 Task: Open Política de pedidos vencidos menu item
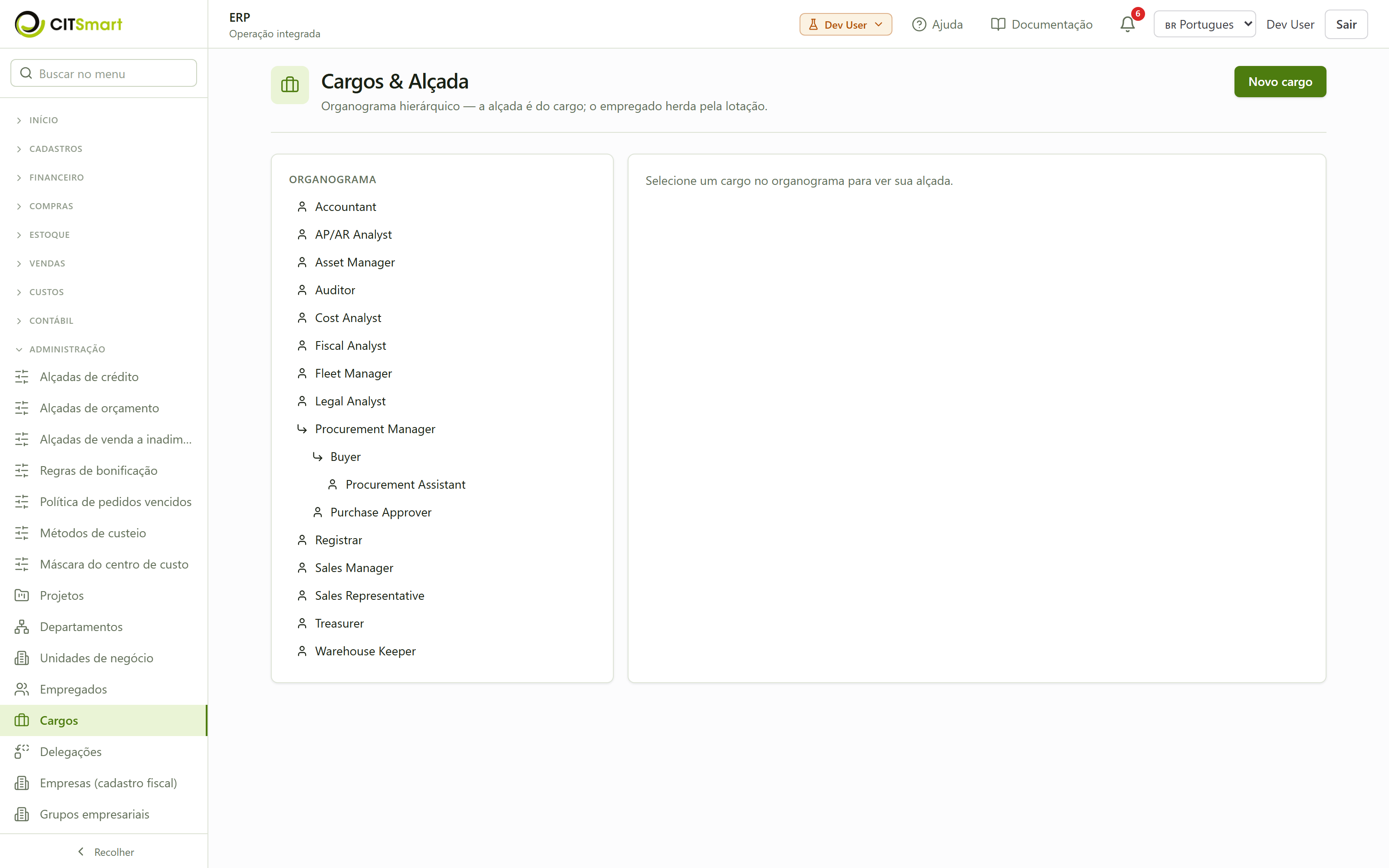click(103, 502)
